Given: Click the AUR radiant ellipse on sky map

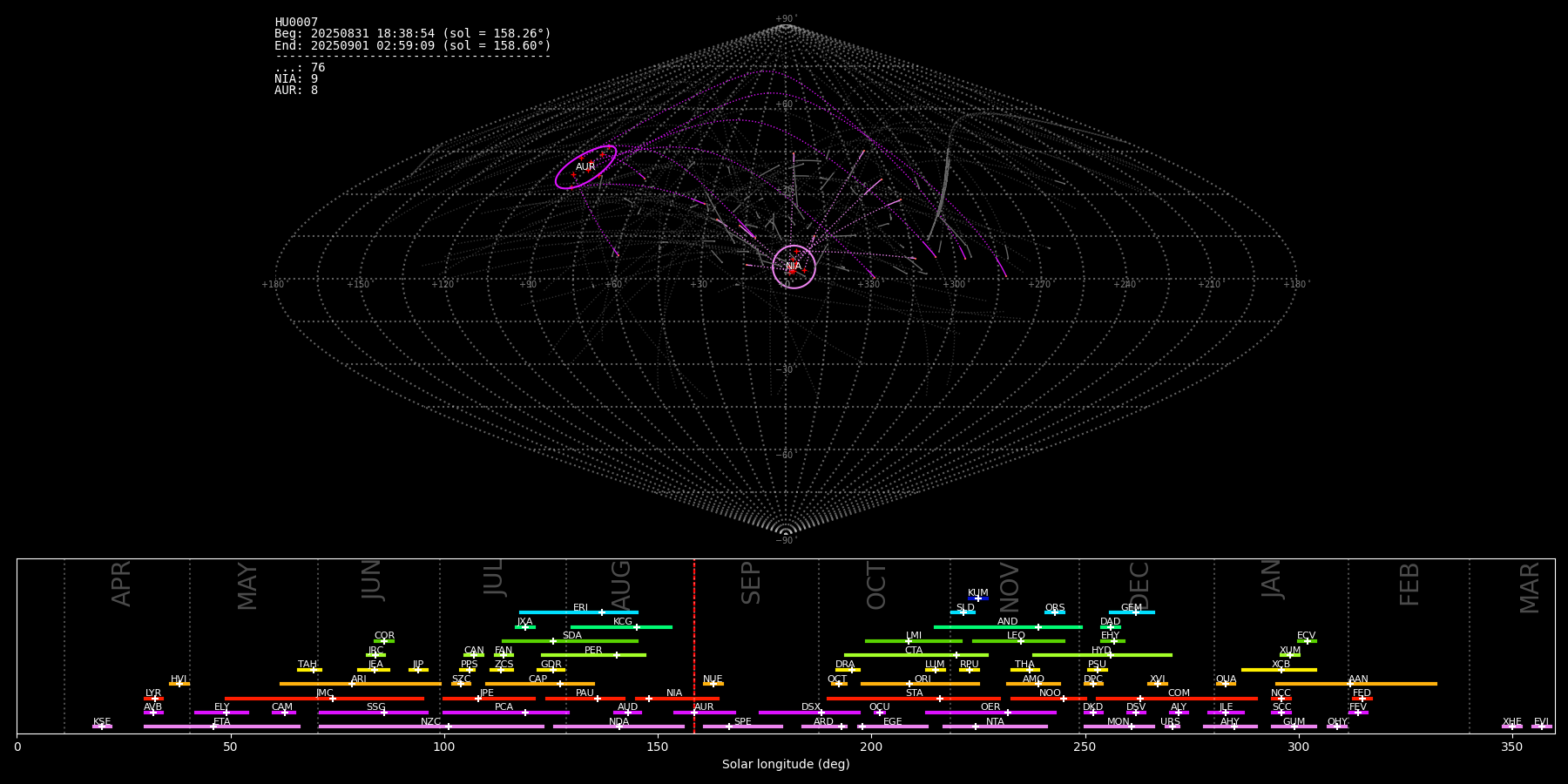Looking at the screenshot, I should pos(585,166).
